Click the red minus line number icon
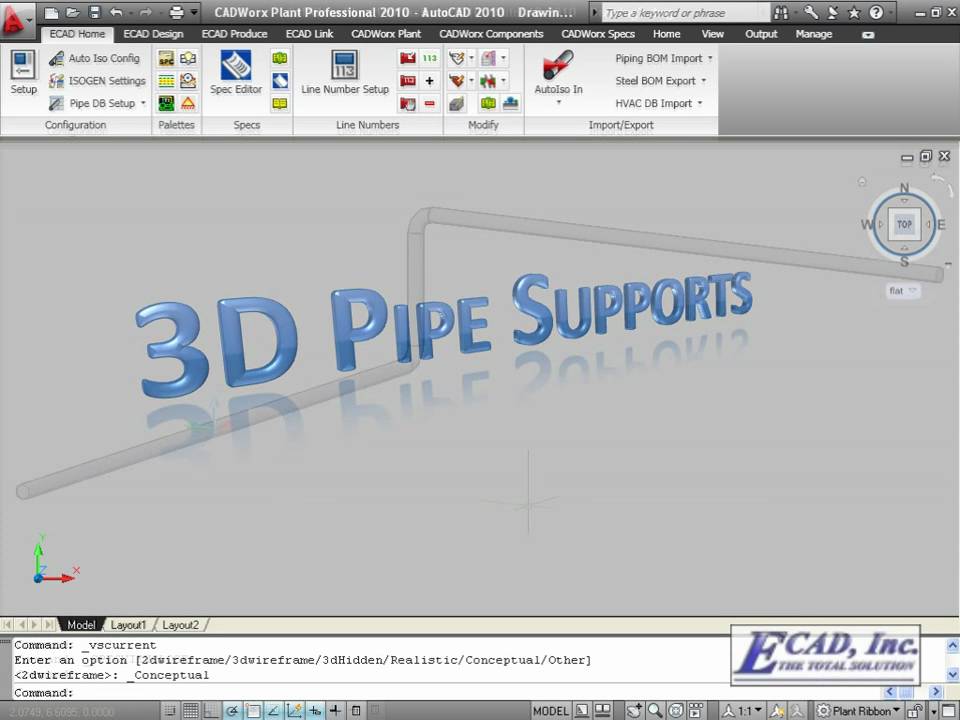Image resolution: width=960 pixels, height=720 pixels. pos(430,103)
